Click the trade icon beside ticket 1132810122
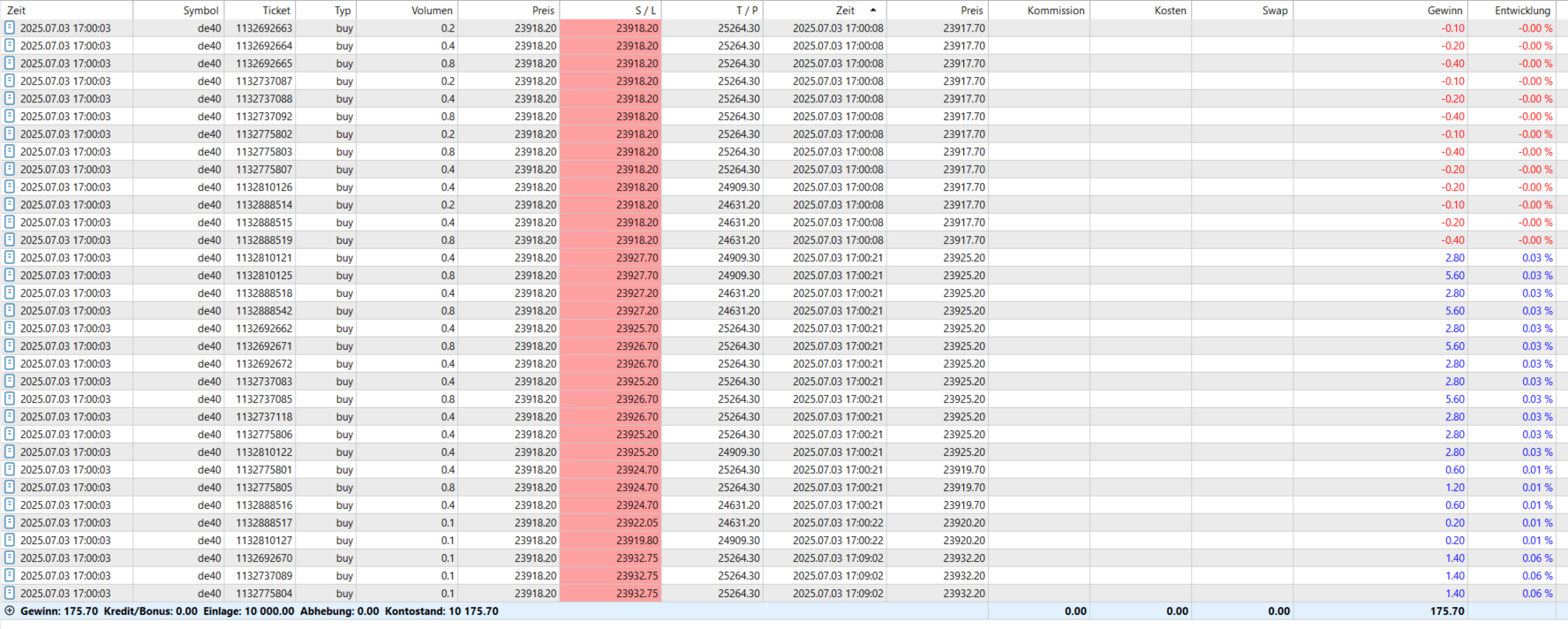This screenshot has width=1568, height=629. click(x=10, y=451)
